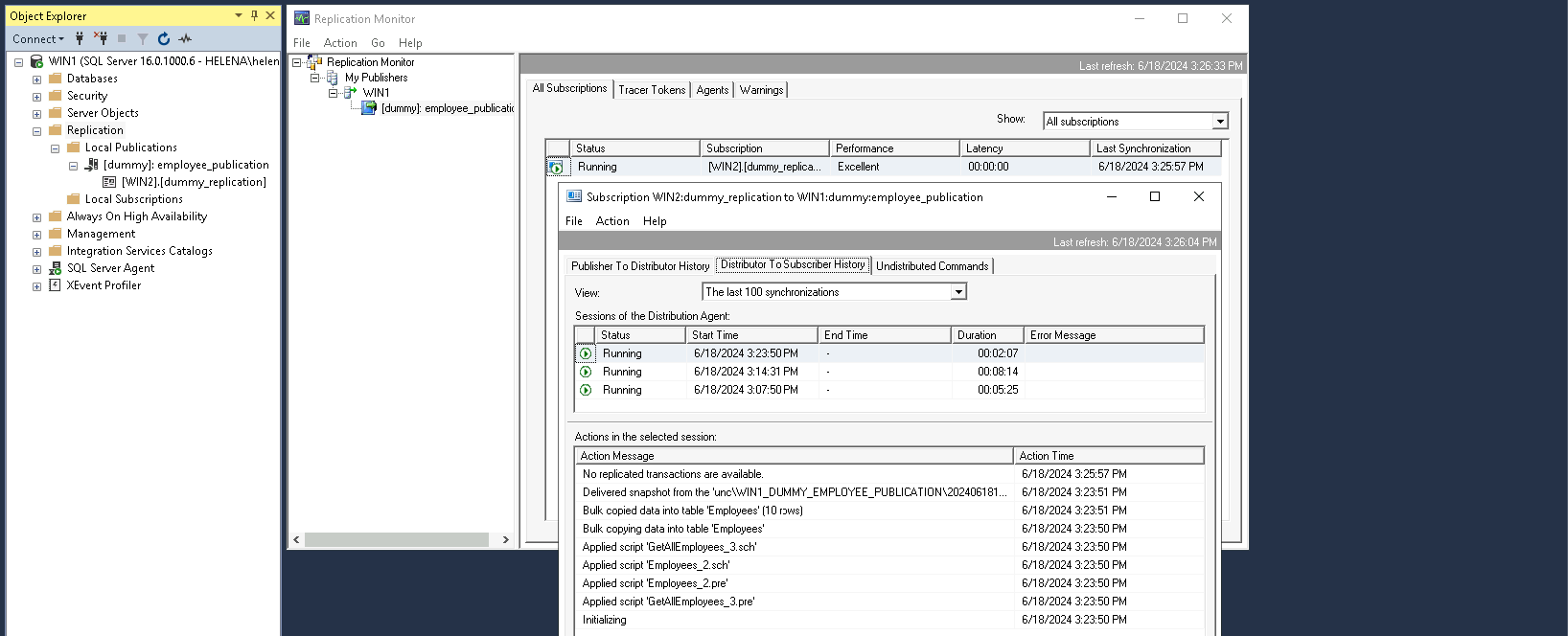Click the running status icon of 3:14:31 PM session
Screen dimensions: 1568x636
586,372
